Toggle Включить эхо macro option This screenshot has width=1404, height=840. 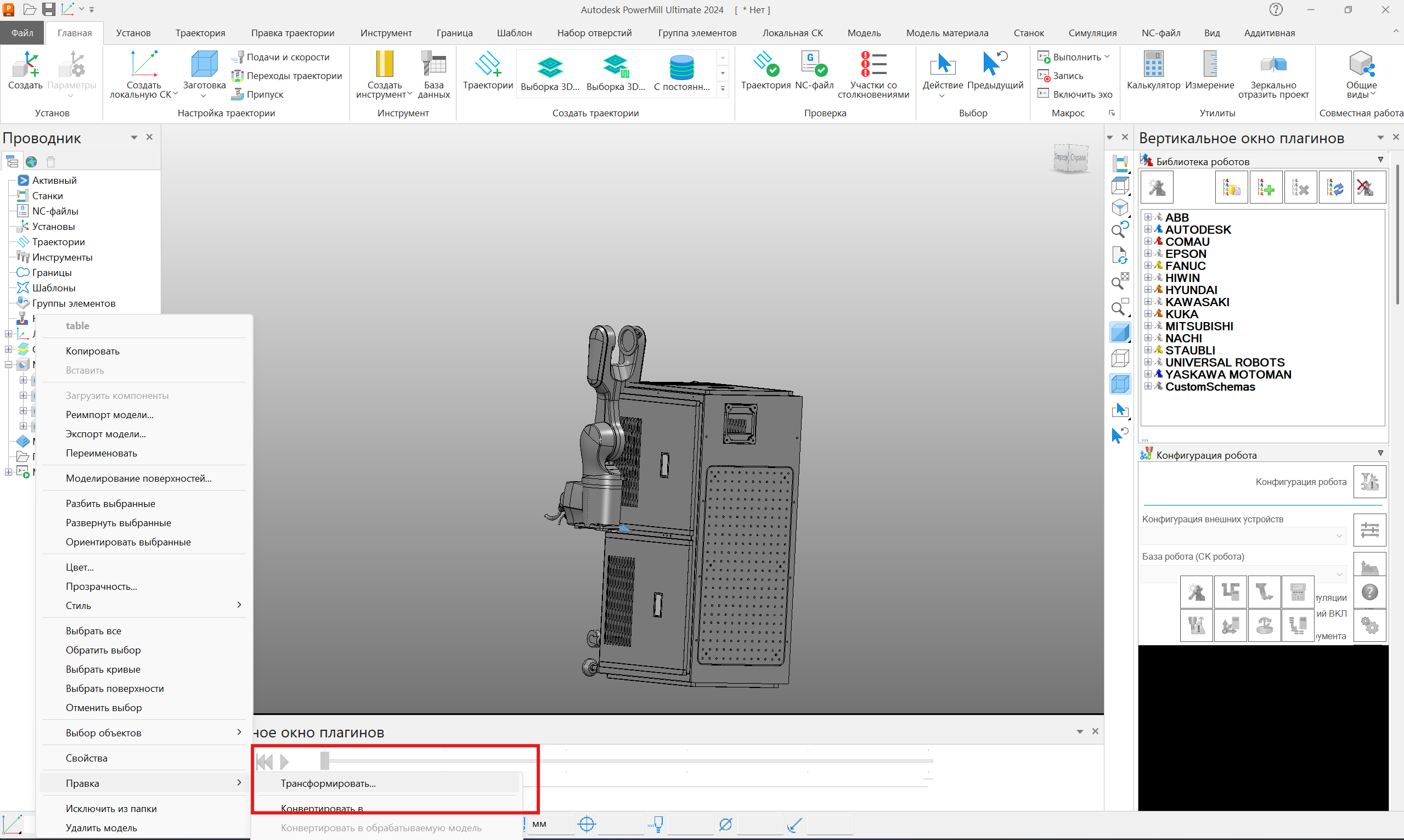point(1075,94)
